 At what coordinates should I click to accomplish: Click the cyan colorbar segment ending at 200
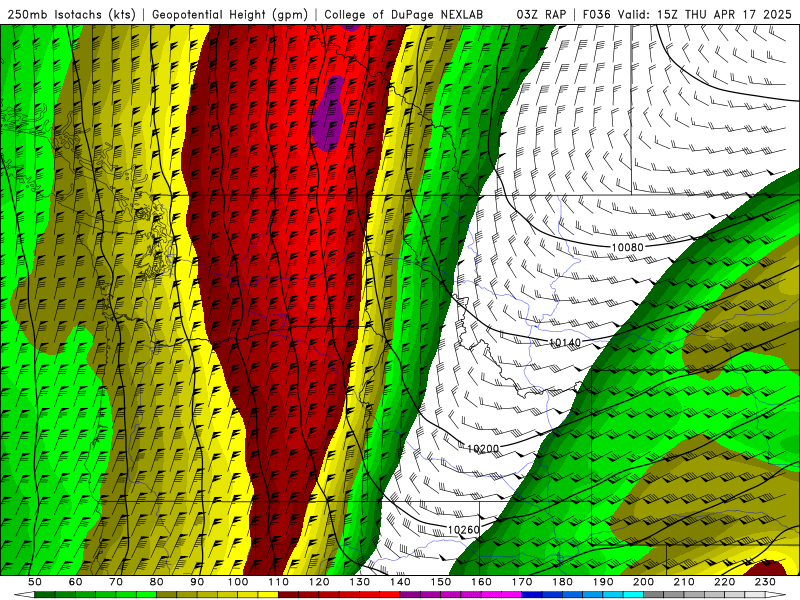pyautogui.click(x=633, y=595)
